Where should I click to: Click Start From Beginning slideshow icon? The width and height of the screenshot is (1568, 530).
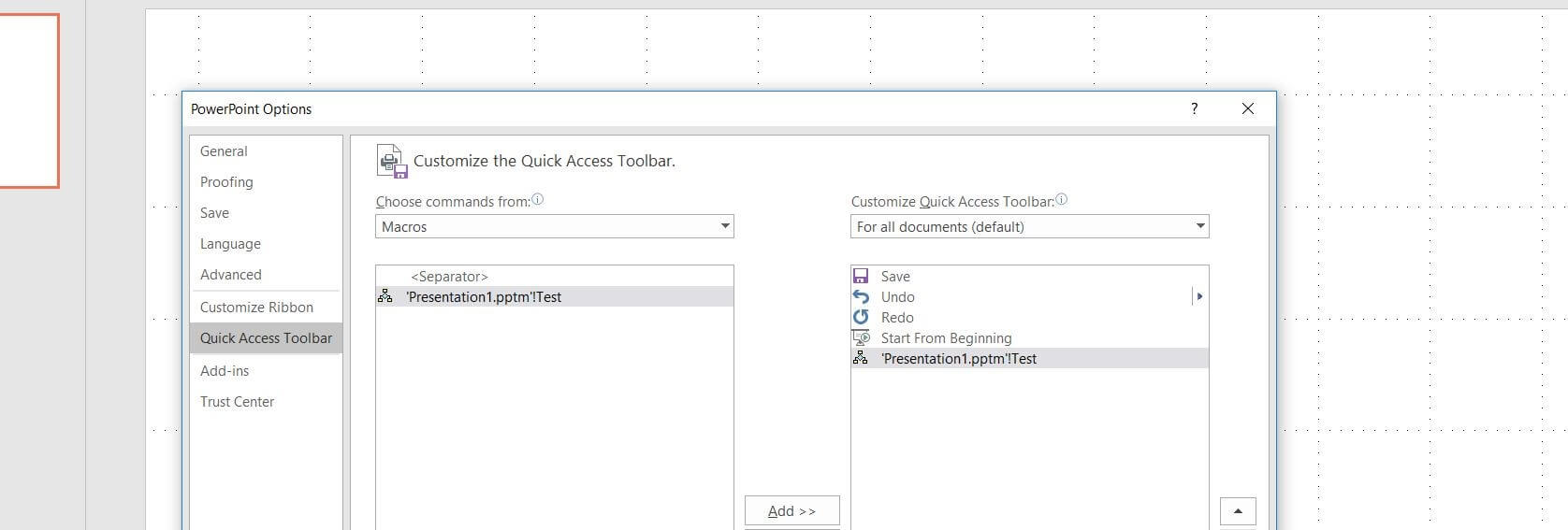click(x=861, y=337)
